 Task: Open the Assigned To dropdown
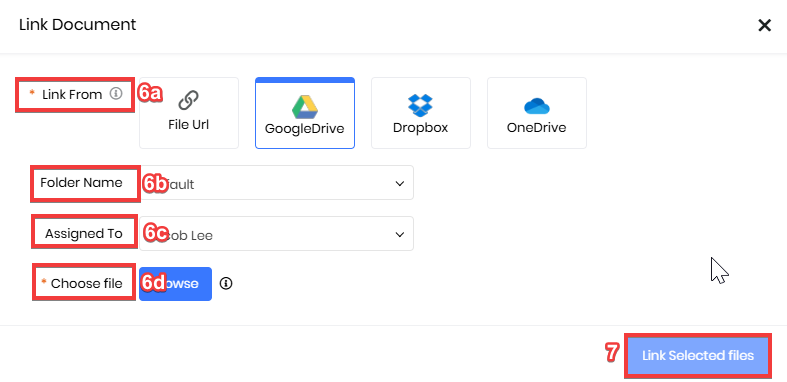coord(277,234)
